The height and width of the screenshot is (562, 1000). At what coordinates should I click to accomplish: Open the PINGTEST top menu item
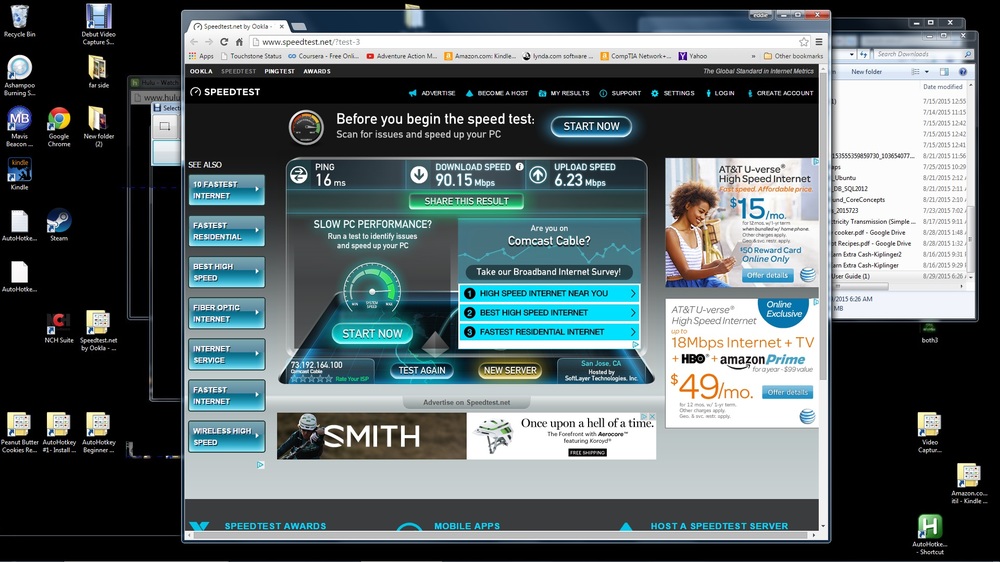coord(279,71)
